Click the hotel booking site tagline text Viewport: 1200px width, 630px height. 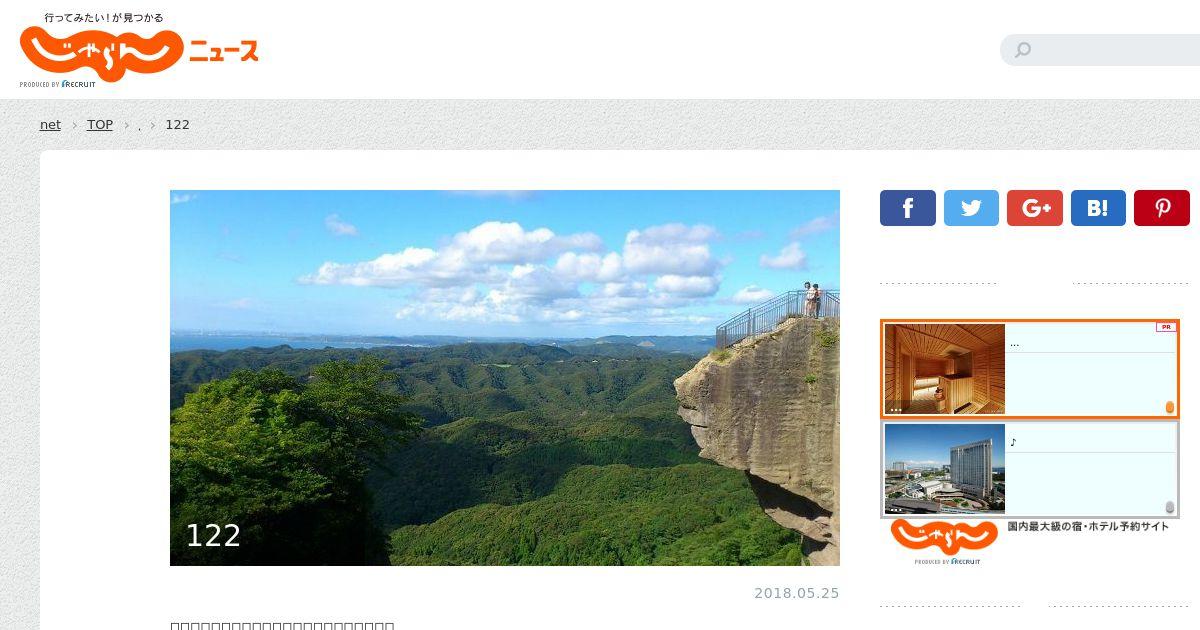point(1088,526)
